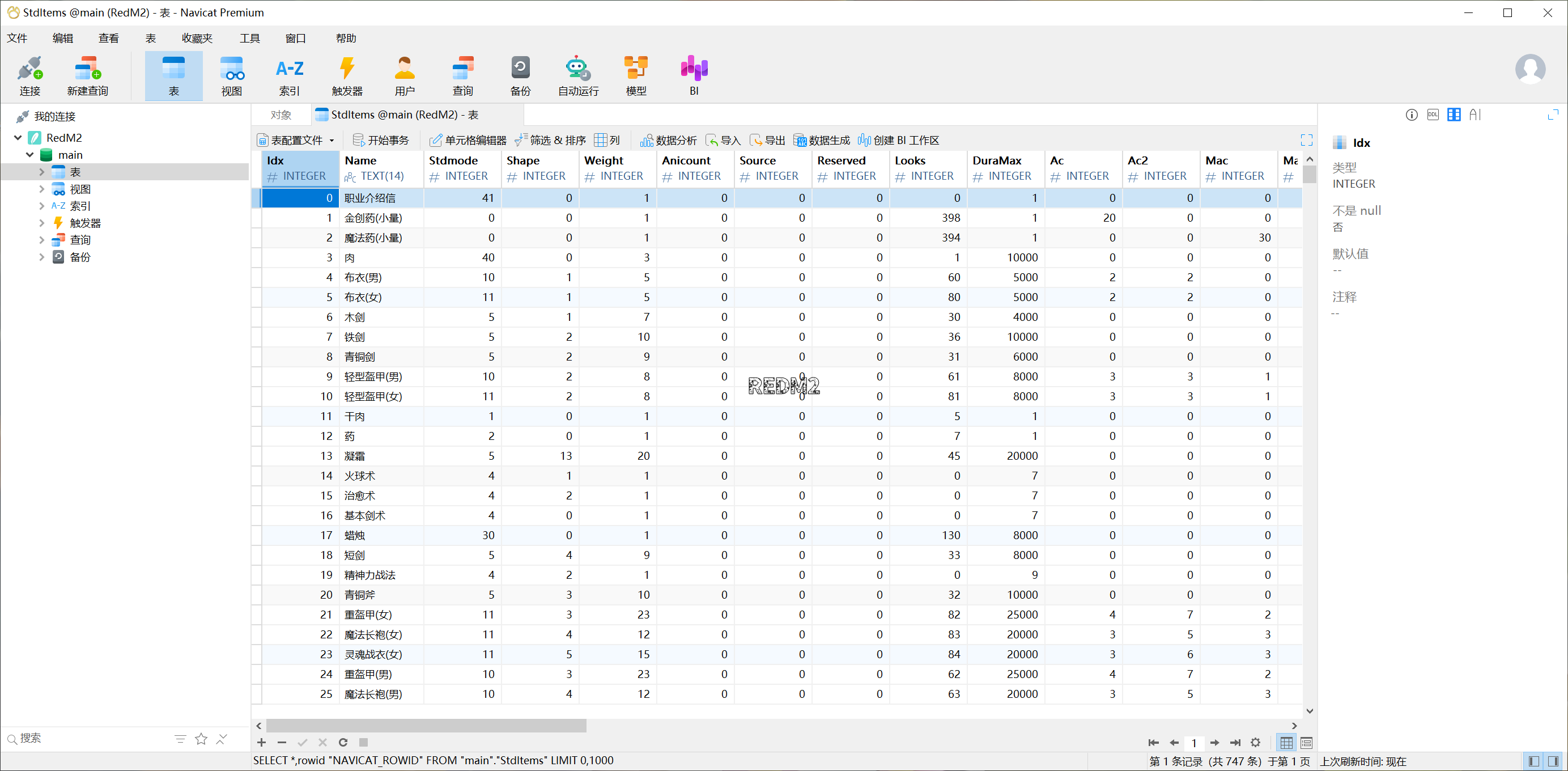Collapse the RedM2 connection tree node

[18, 138]
